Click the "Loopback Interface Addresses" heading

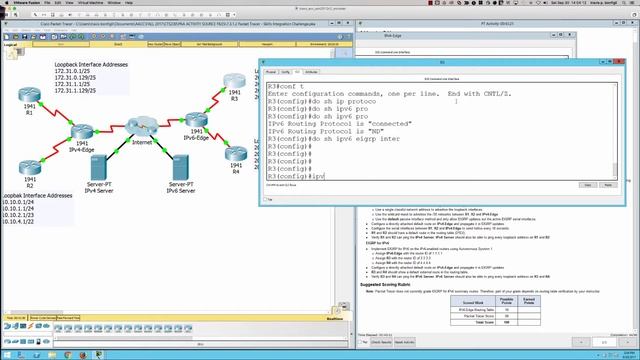point(91,64)
